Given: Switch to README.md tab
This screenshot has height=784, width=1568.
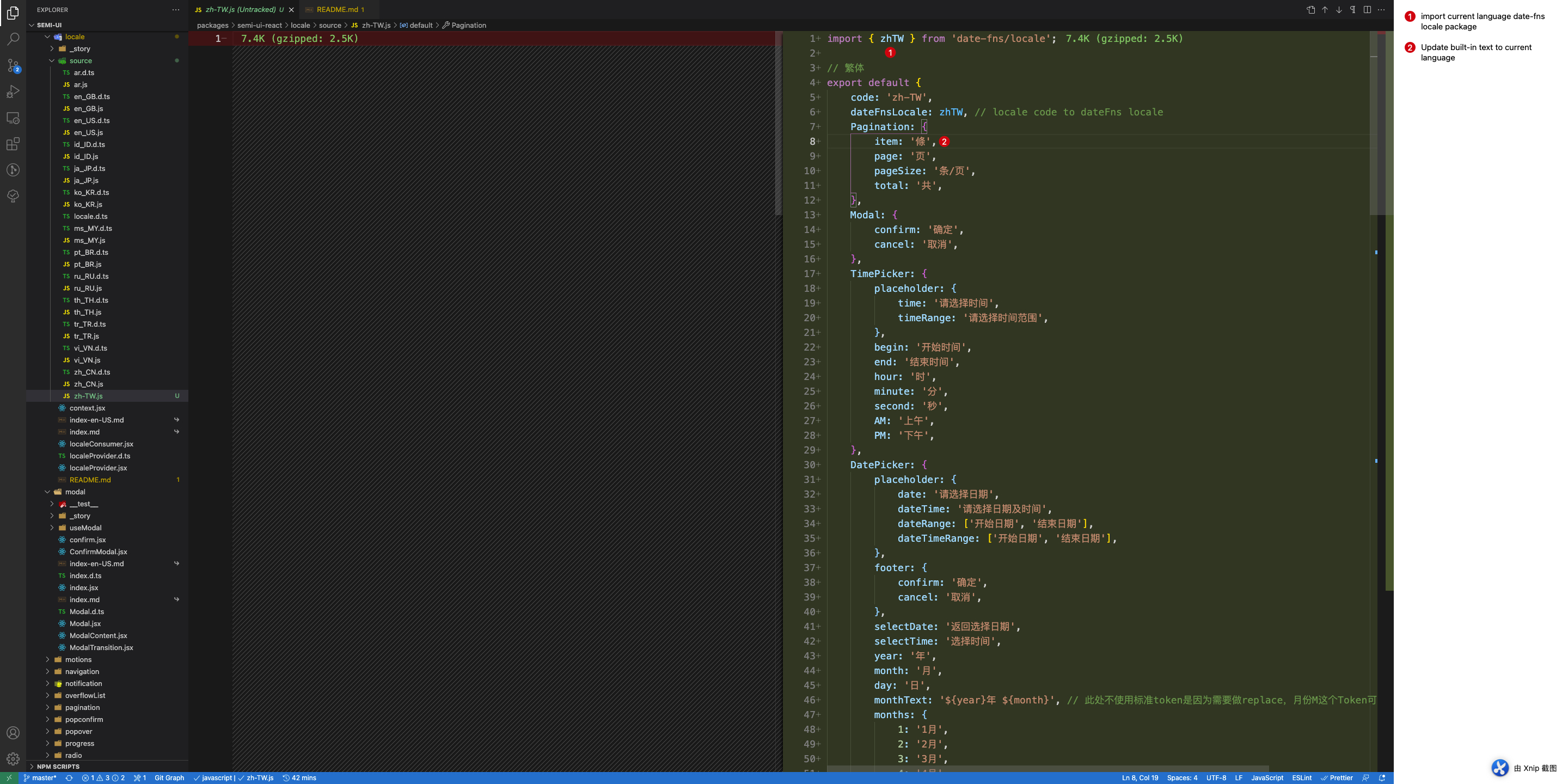Looking at the screenshot, I should point(336,10).
